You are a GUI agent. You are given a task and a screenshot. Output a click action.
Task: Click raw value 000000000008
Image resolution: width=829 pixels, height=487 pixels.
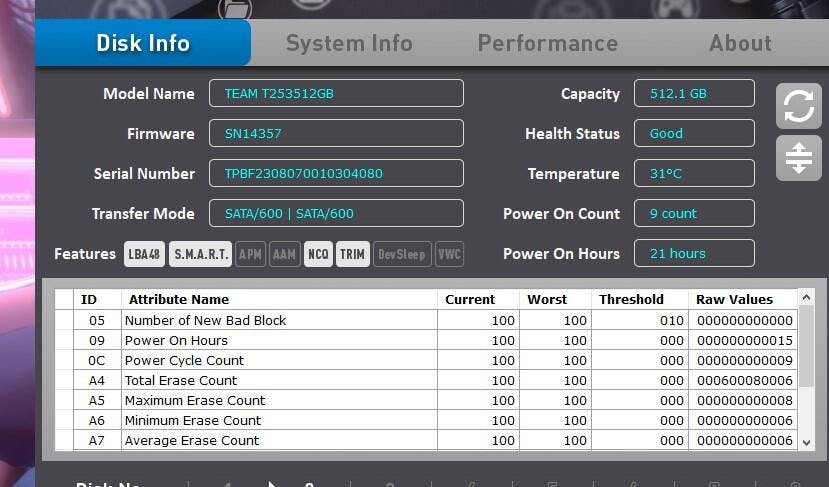coord(744,400)
